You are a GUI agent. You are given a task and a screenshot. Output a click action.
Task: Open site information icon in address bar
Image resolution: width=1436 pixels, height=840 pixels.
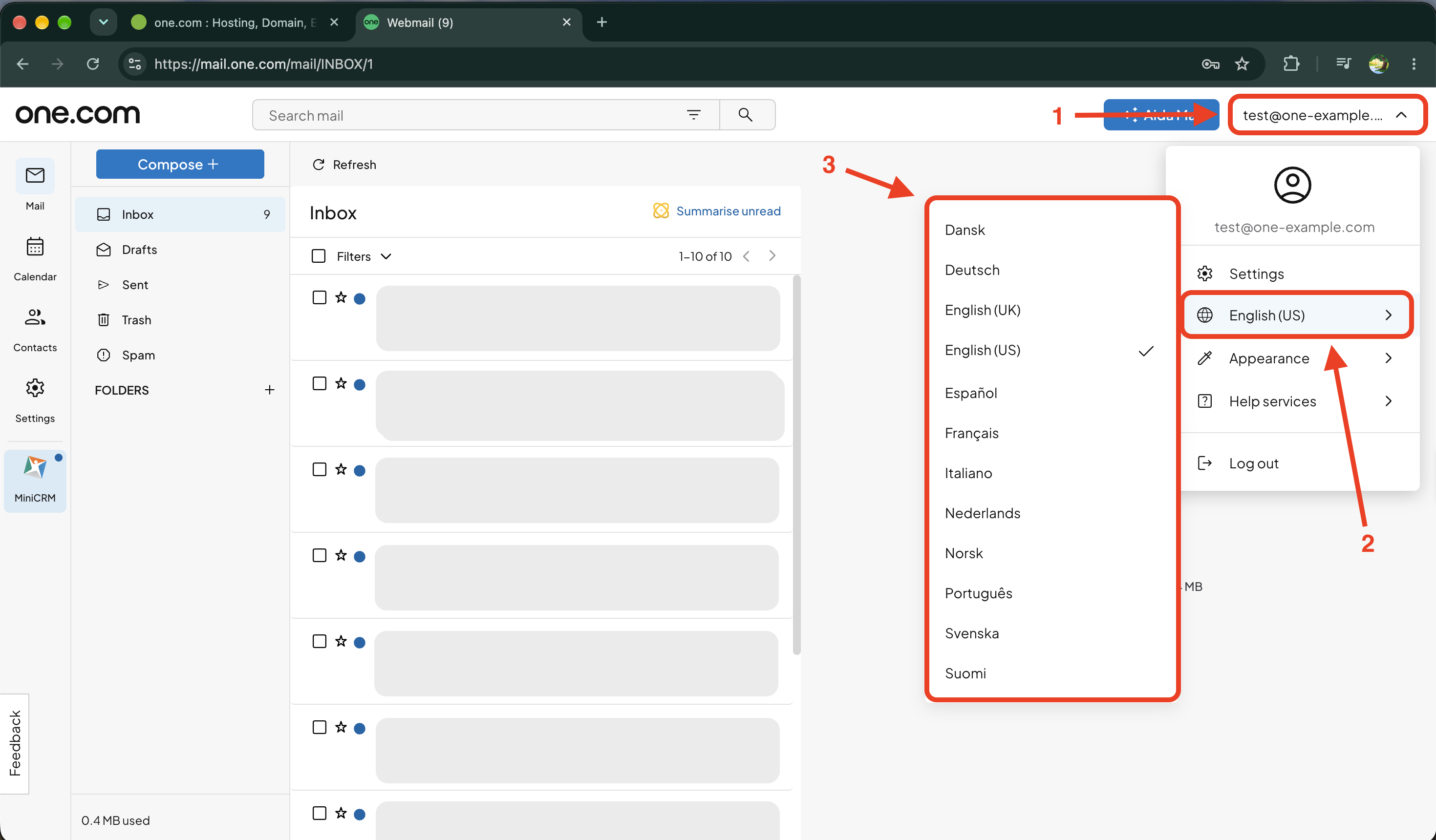(x=134, y=64)
